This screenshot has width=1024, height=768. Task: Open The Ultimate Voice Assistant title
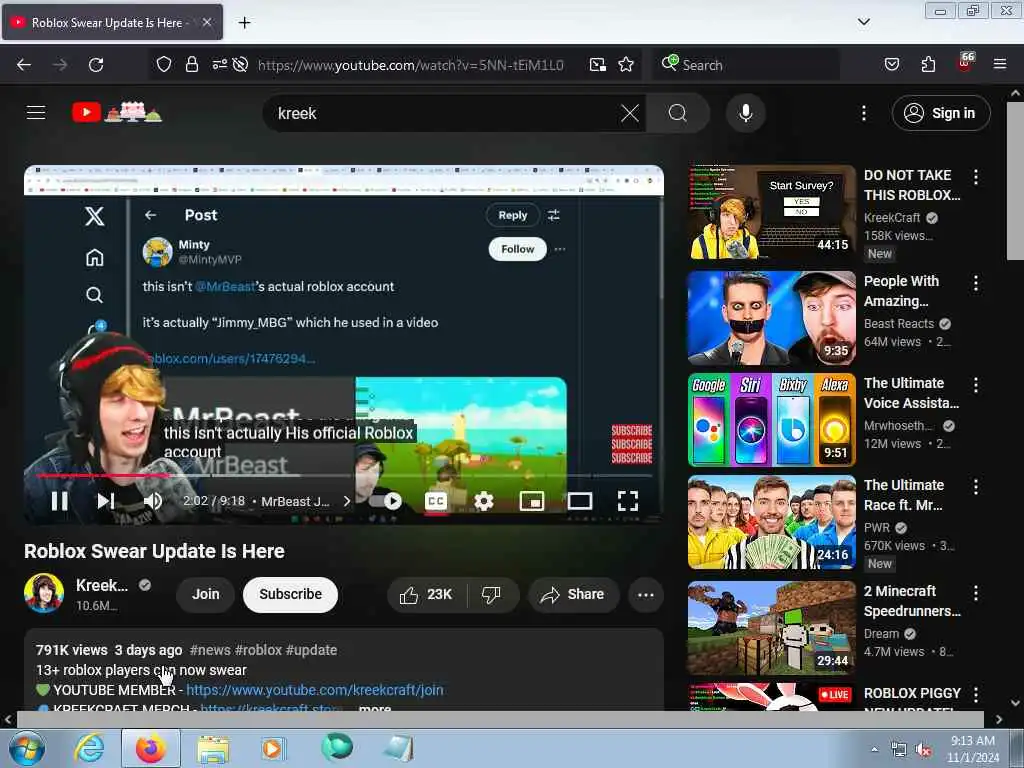coord(911,393)
